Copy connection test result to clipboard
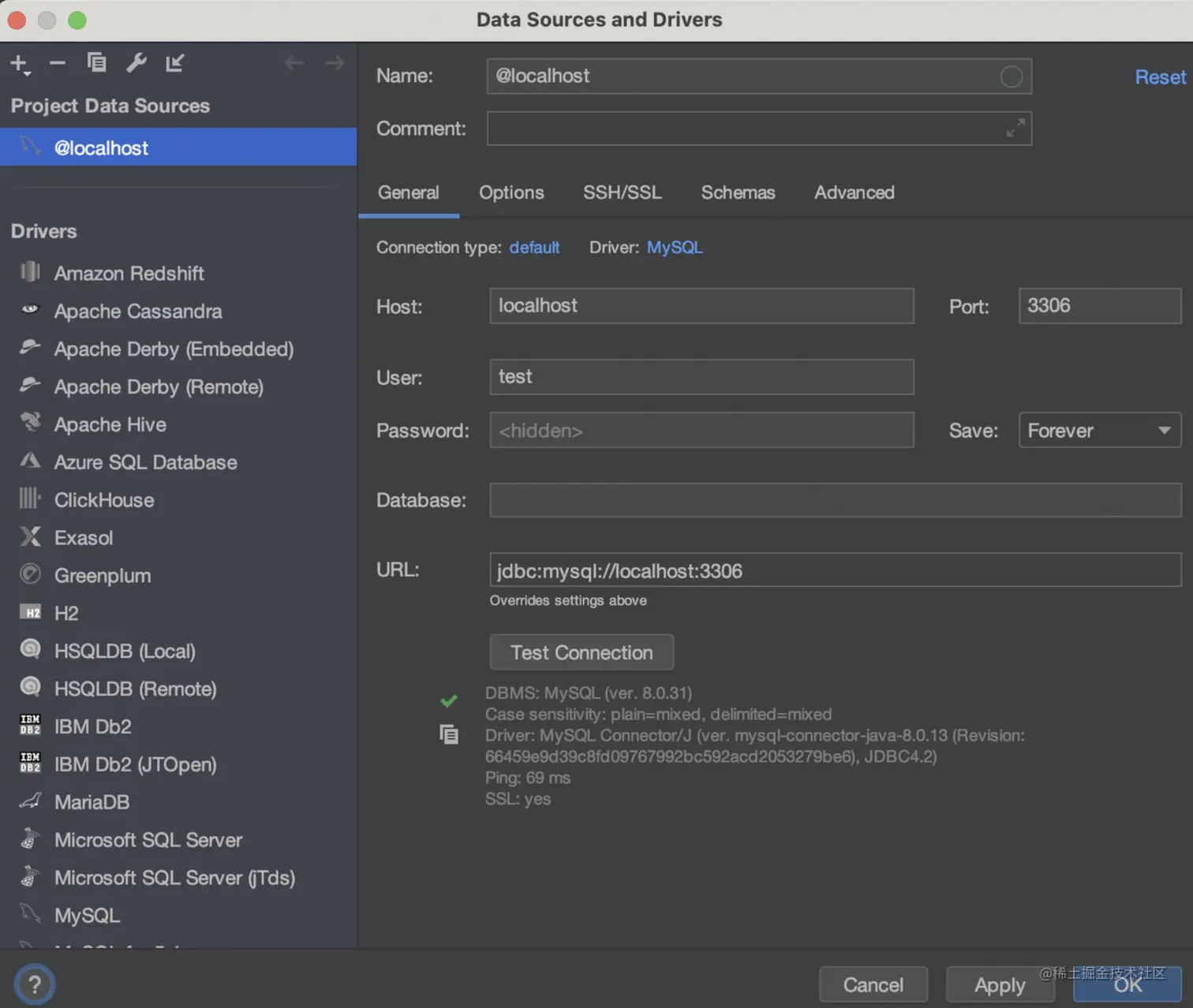The image size is (1193, 1008). tap(449, 734)
